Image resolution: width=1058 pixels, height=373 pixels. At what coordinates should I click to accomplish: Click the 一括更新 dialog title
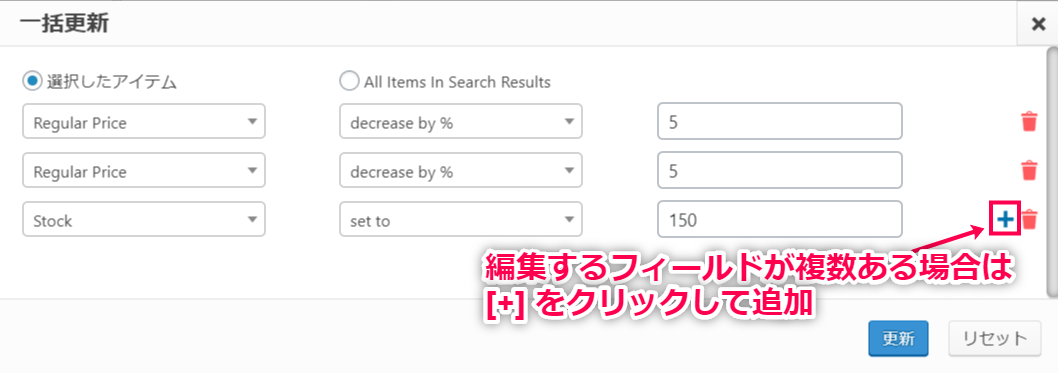[x=64, y=24]
